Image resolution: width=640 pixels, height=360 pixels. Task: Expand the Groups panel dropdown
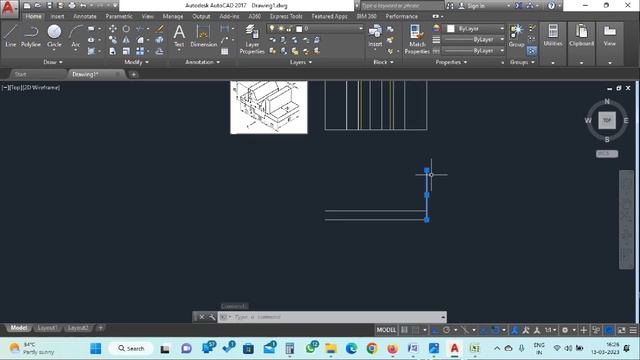(x=522, y=62)
